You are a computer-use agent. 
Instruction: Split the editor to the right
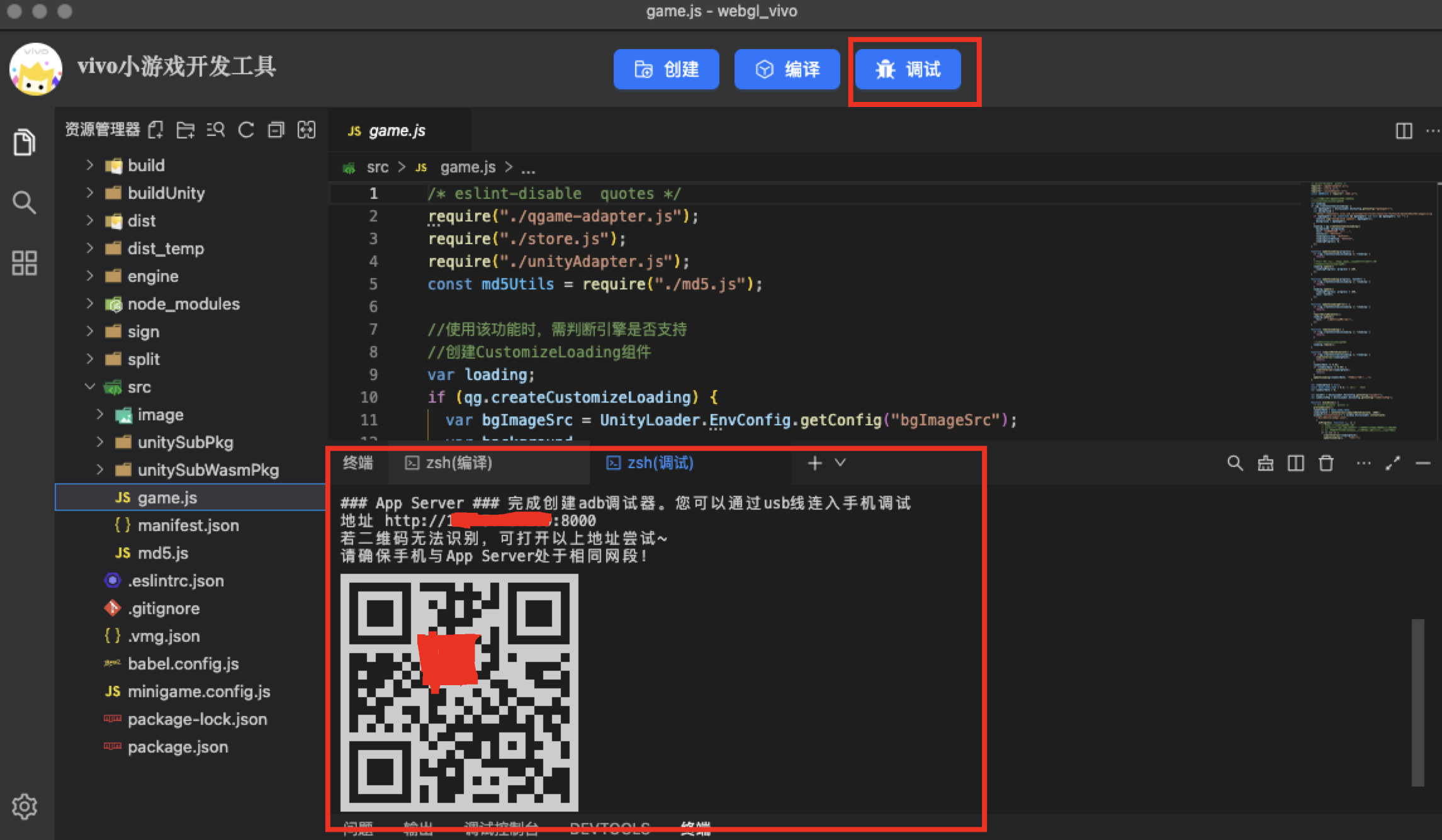click(x=1404, y=131)
